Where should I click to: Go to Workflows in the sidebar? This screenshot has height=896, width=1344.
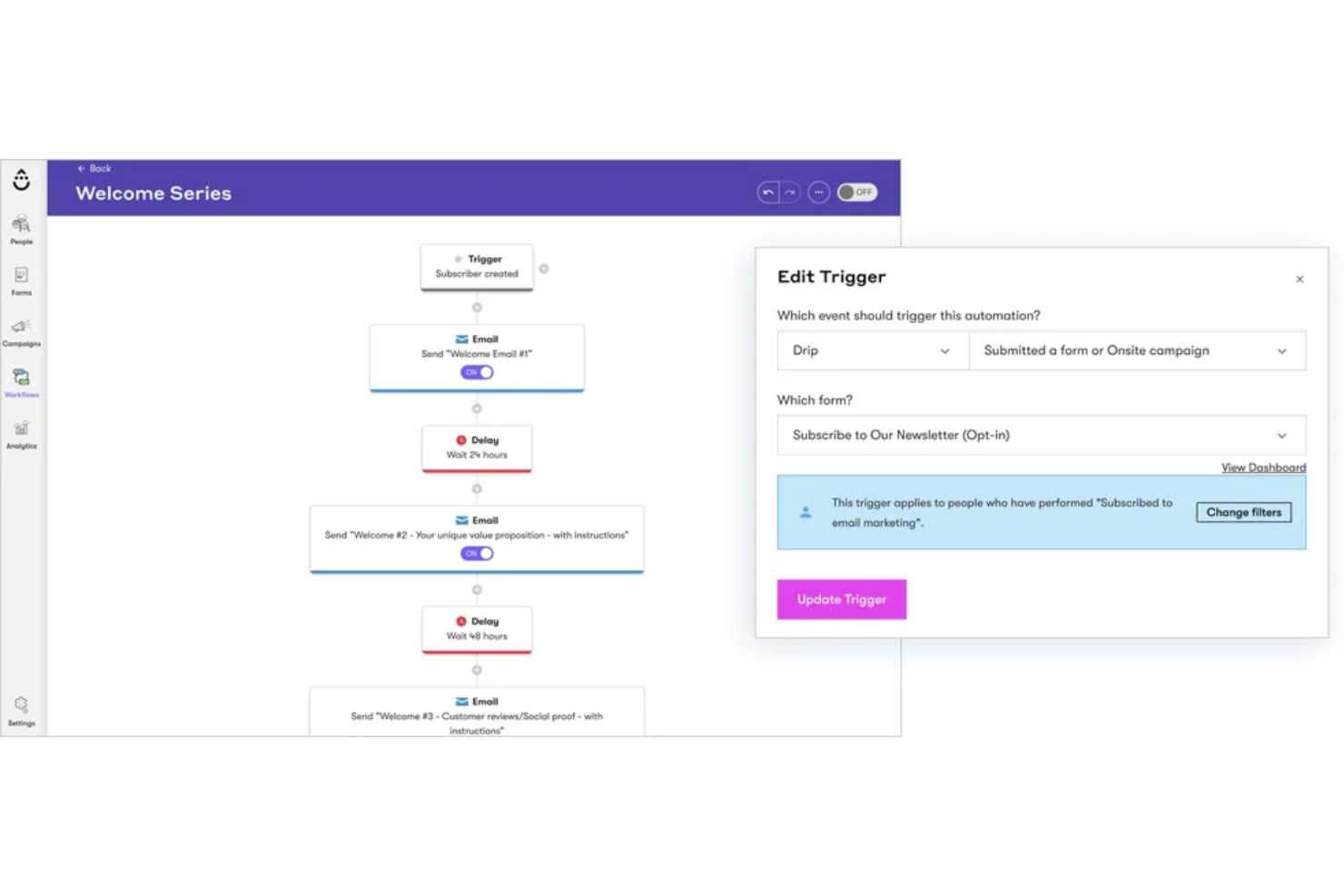pos(21,381)
